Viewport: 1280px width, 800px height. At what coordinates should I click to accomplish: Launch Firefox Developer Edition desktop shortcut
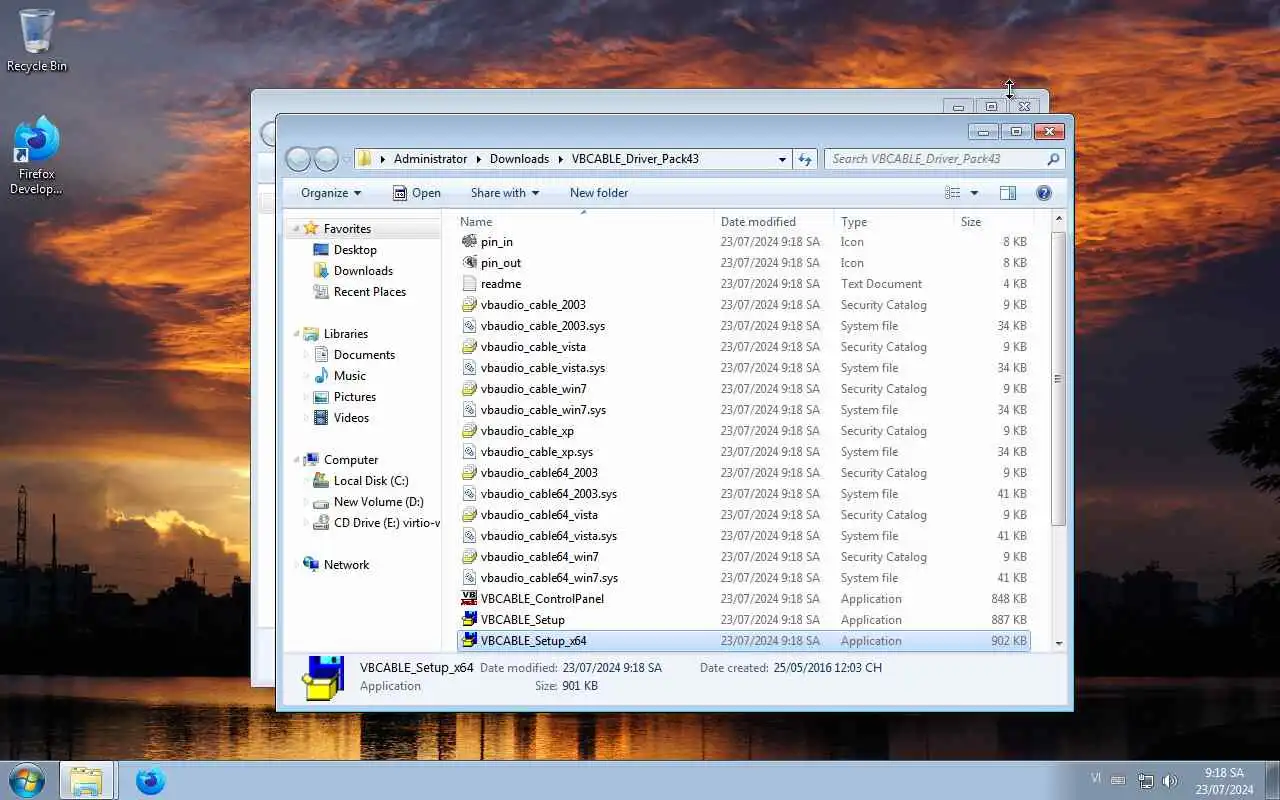click(x=37, y=156)
